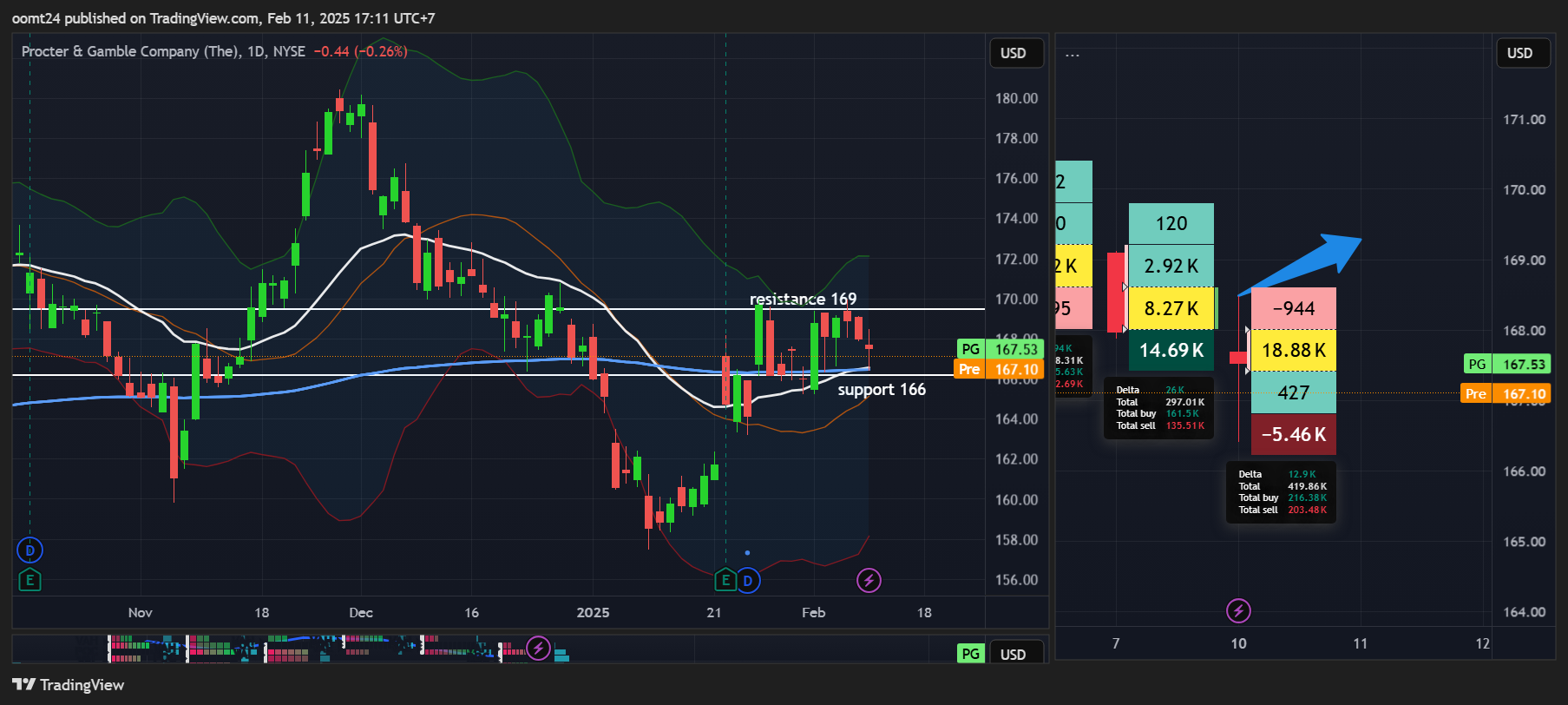The width and height of the screenshot is (1568, 705).
Task: Click the blue dividend D icon near the 21 date
Action: coord(748,580)
